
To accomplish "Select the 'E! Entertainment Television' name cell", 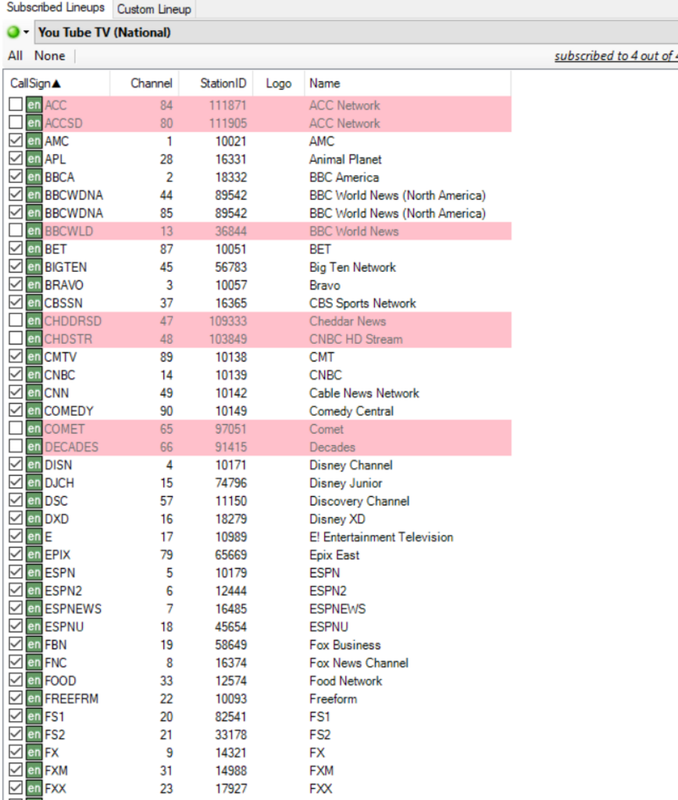I will coord(381,537).
